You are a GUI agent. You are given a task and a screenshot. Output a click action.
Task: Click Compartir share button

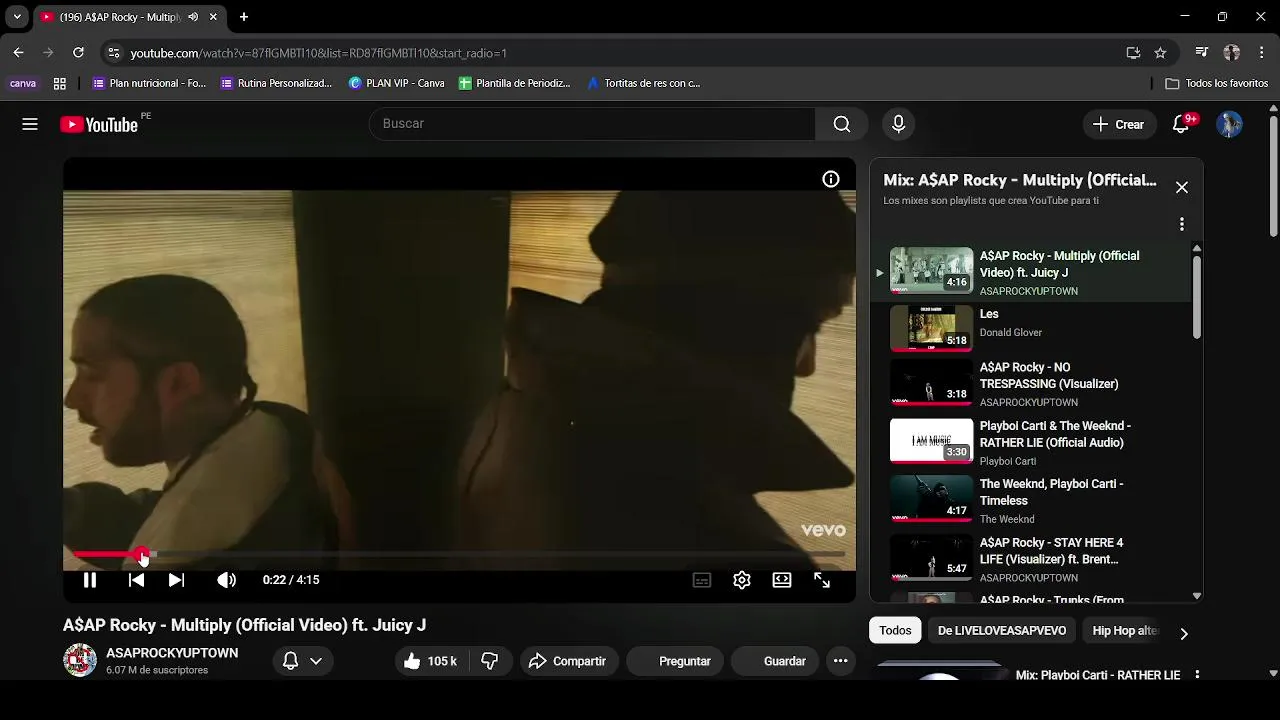point(568,661)
